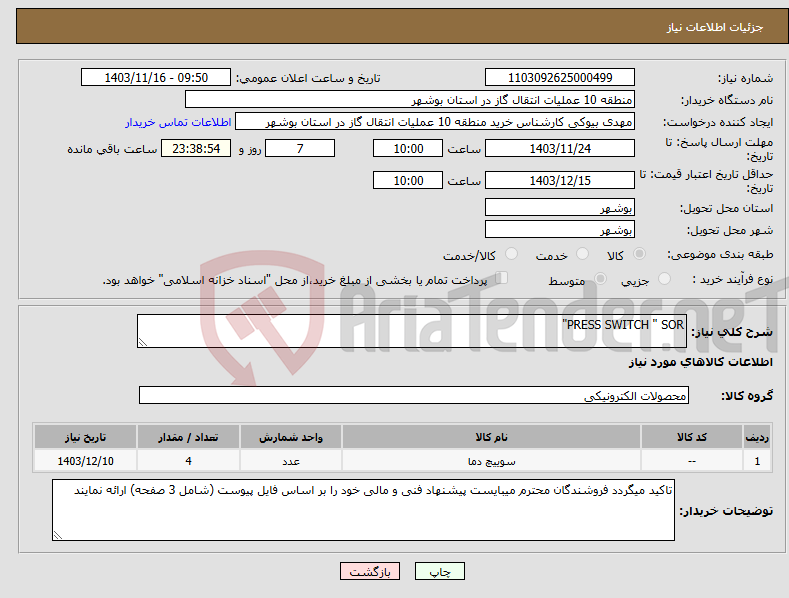Select the کالا/خدمت radio button
This screenshot has height=598, width=789.
click(x=511, y=254)
